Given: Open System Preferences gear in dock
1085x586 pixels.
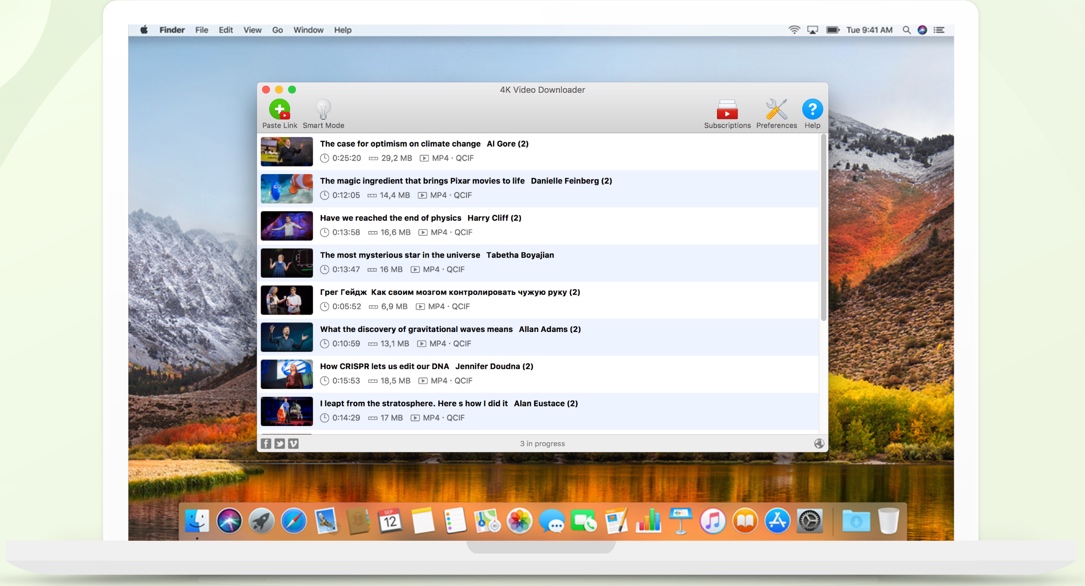Looking at the screenshot, I should 810,521.
